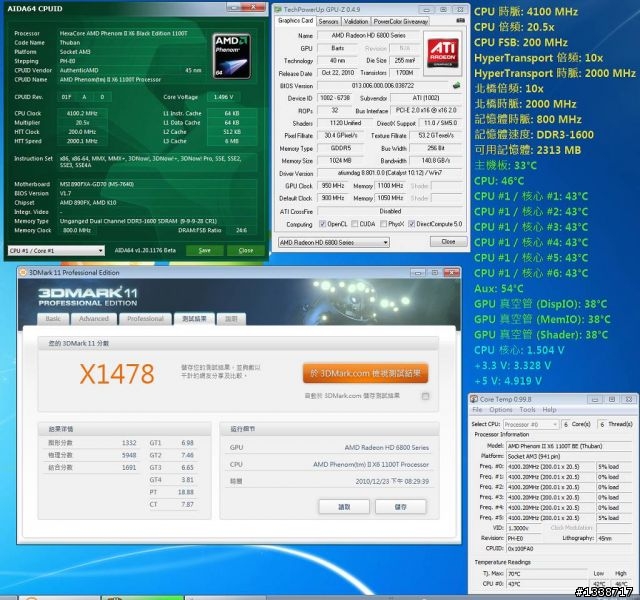The width and height of the screenshot is (640, 600).
Task: Open the Professional tab in 3DMark 11
Action: pyautogui.click(x=145, y=319)
